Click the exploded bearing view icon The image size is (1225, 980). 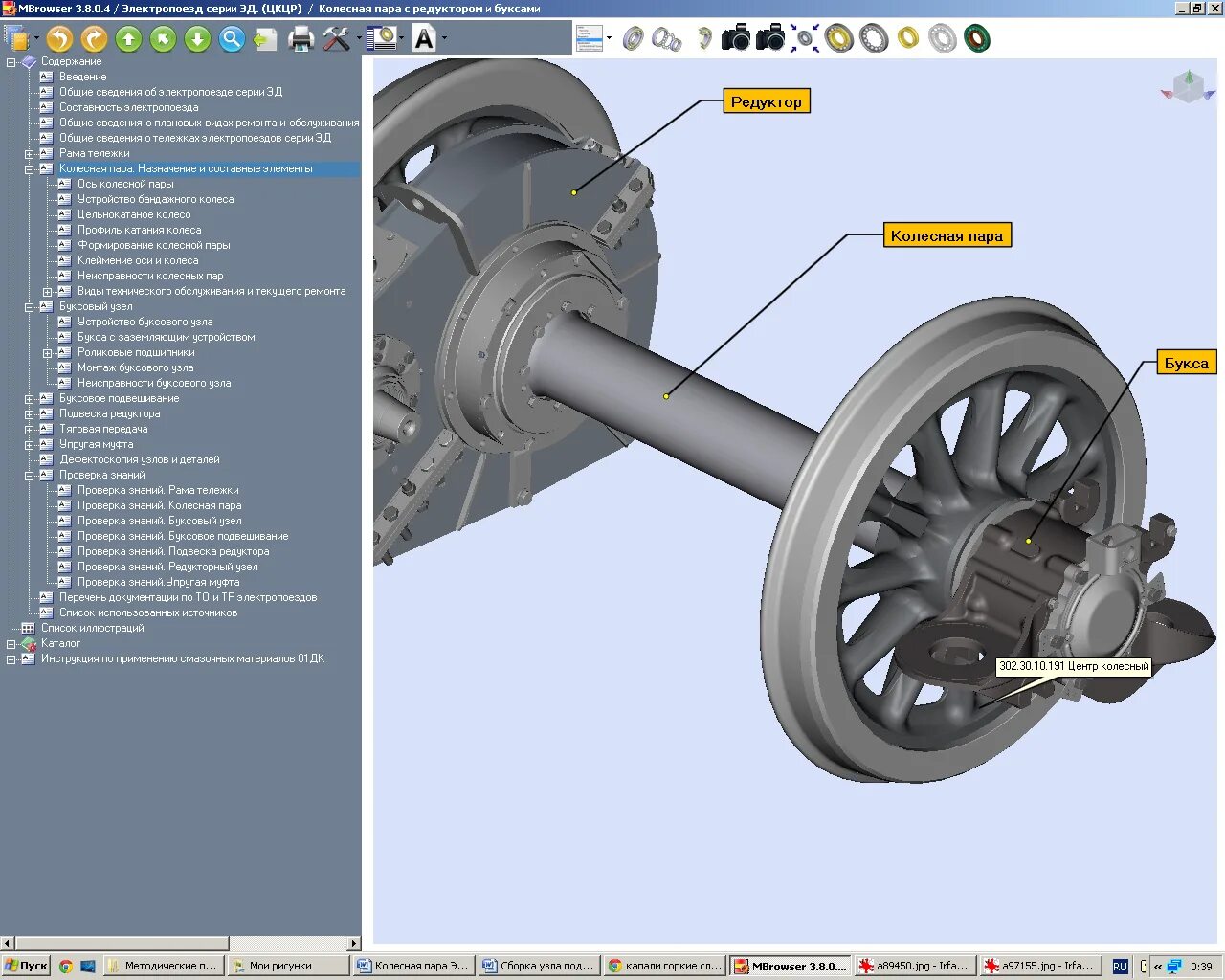[x=666, y=38]
